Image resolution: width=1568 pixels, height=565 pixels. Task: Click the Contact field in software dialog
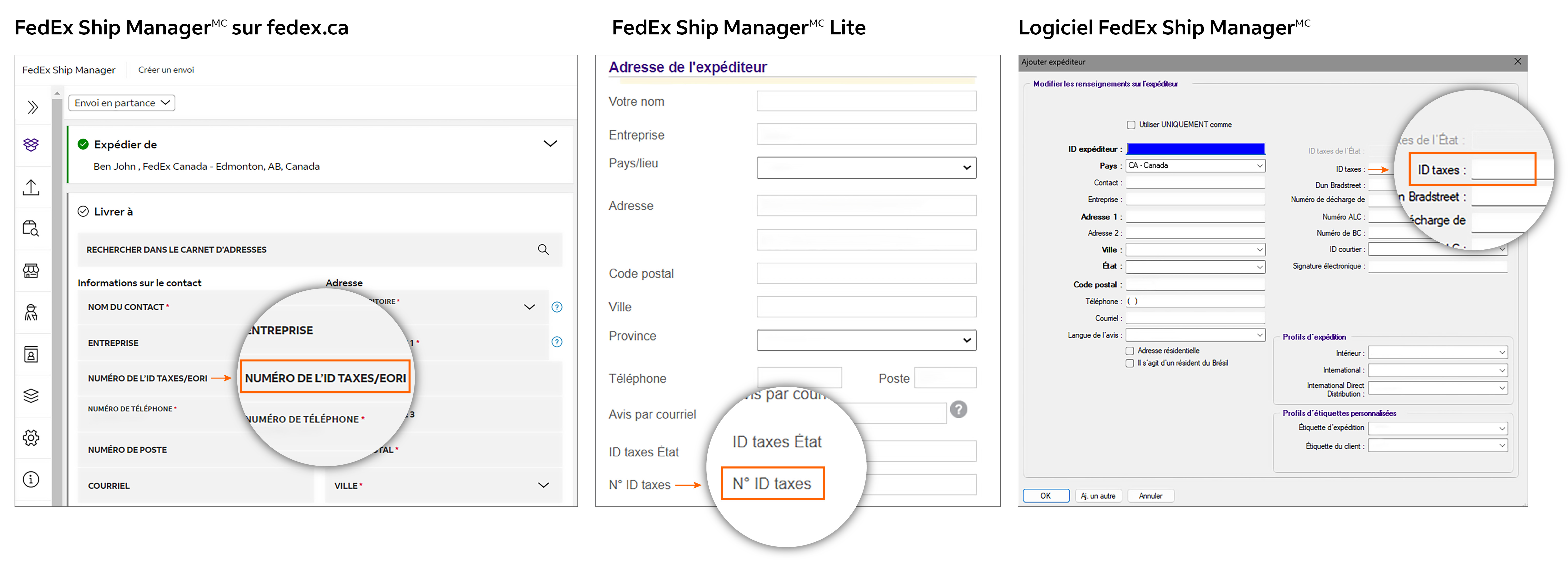coord(1196,183)
